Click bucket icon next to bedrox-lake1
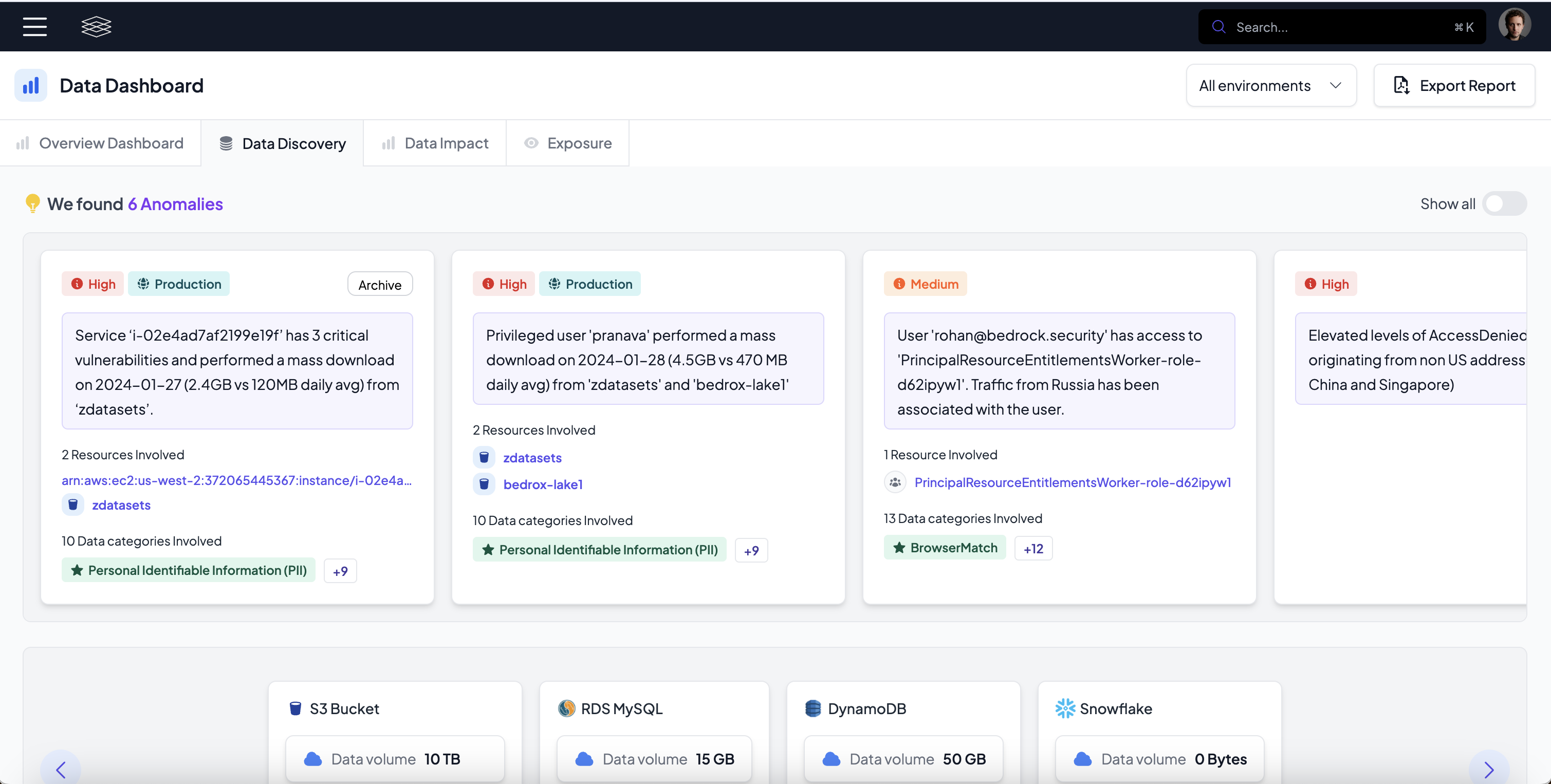The image size is (1551, 784). (484, 484)
